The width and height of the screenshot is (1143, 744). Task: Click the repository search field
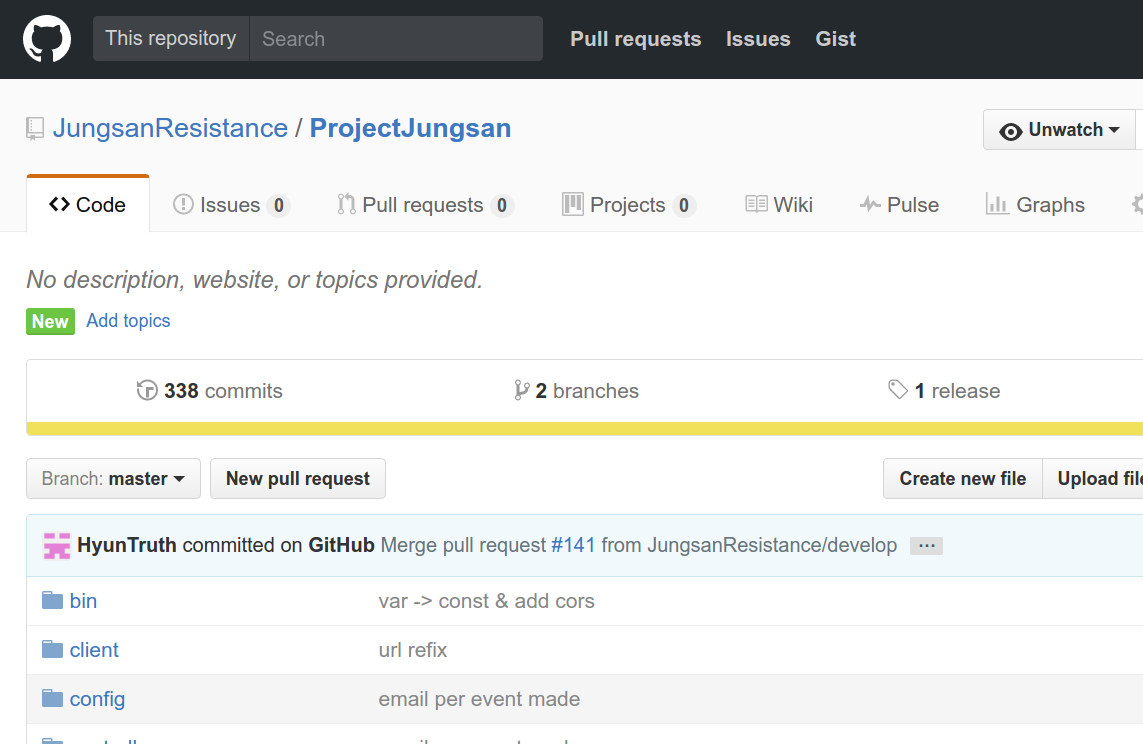pyautogui.click(x=396, y=39)
